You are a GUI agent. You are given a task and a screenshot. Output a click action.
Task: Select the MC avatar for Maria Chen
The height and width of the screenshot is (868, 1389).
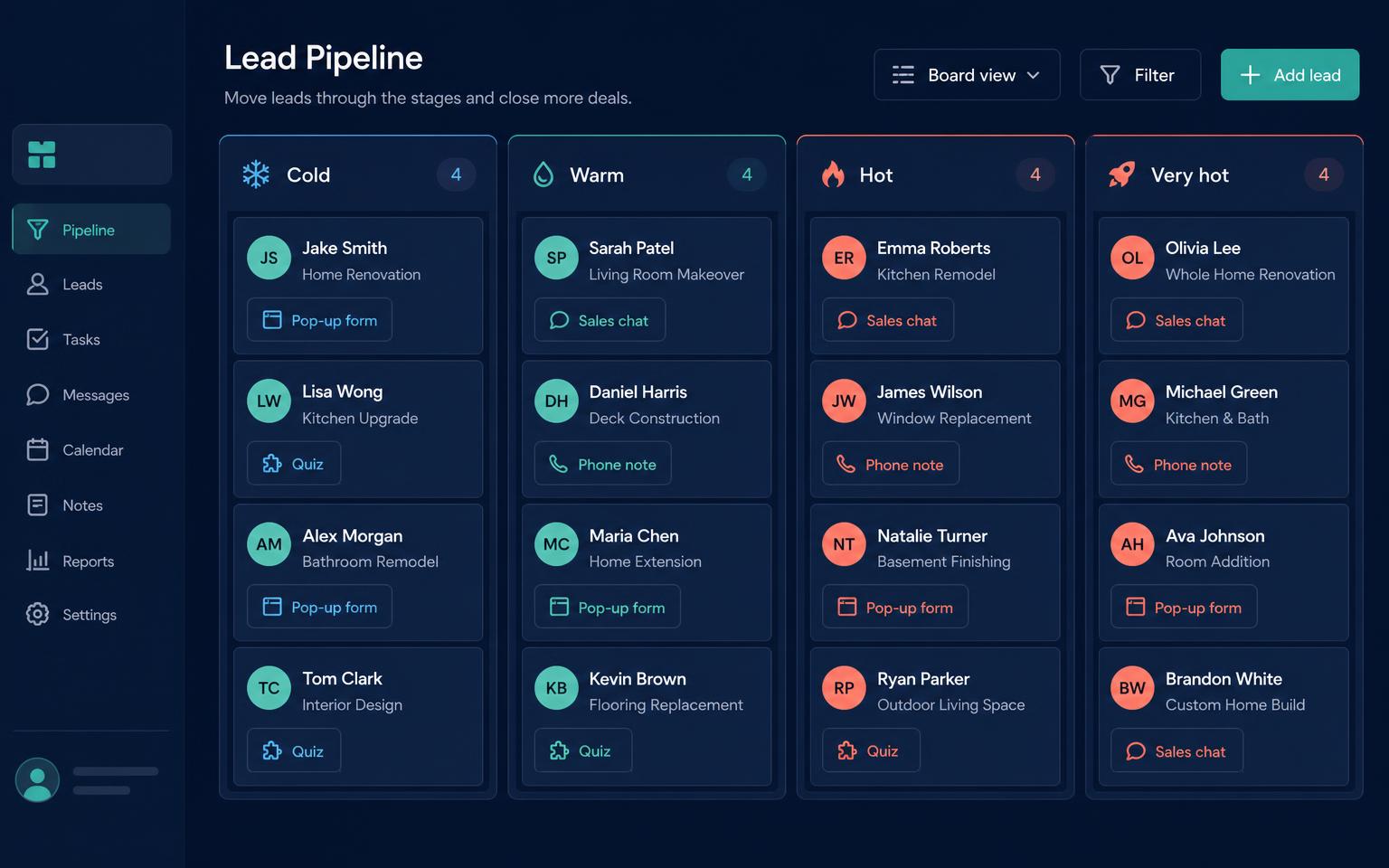[x=556, y=544]
